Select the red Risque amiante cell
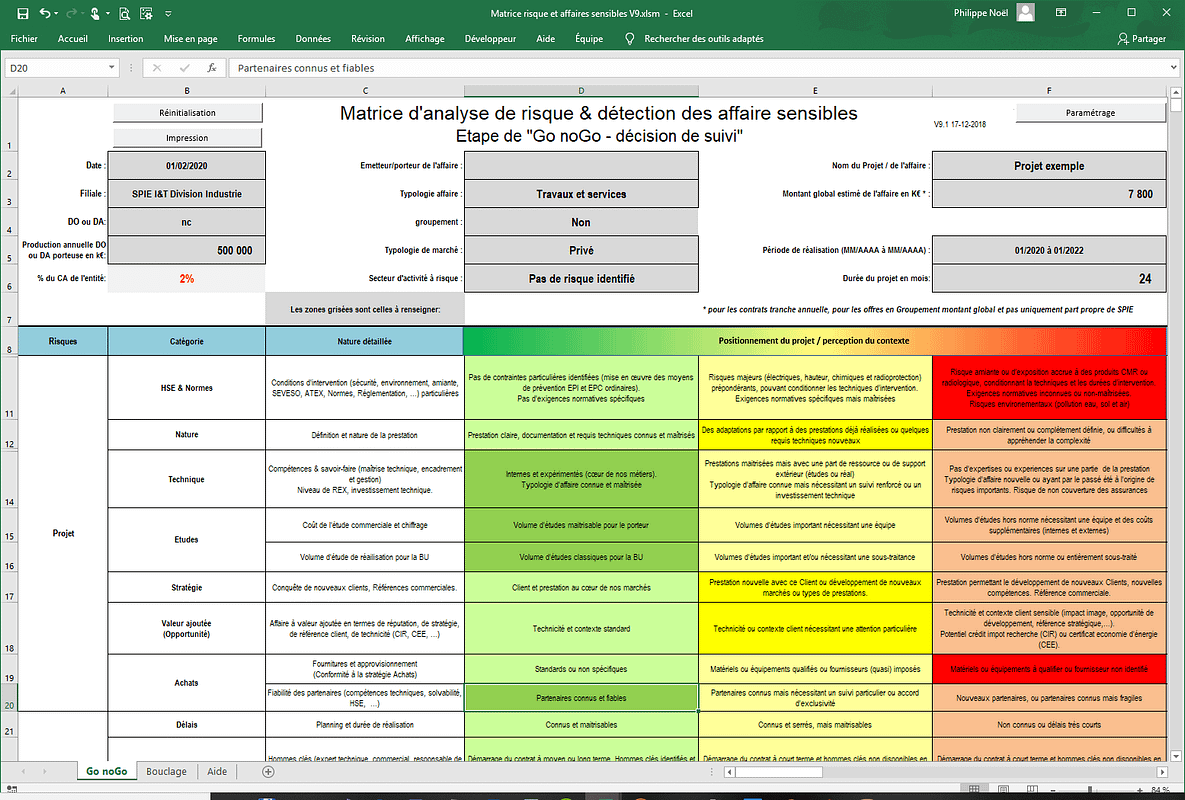The height and width of the screenshot is (800, 1185). point(1049,388)
